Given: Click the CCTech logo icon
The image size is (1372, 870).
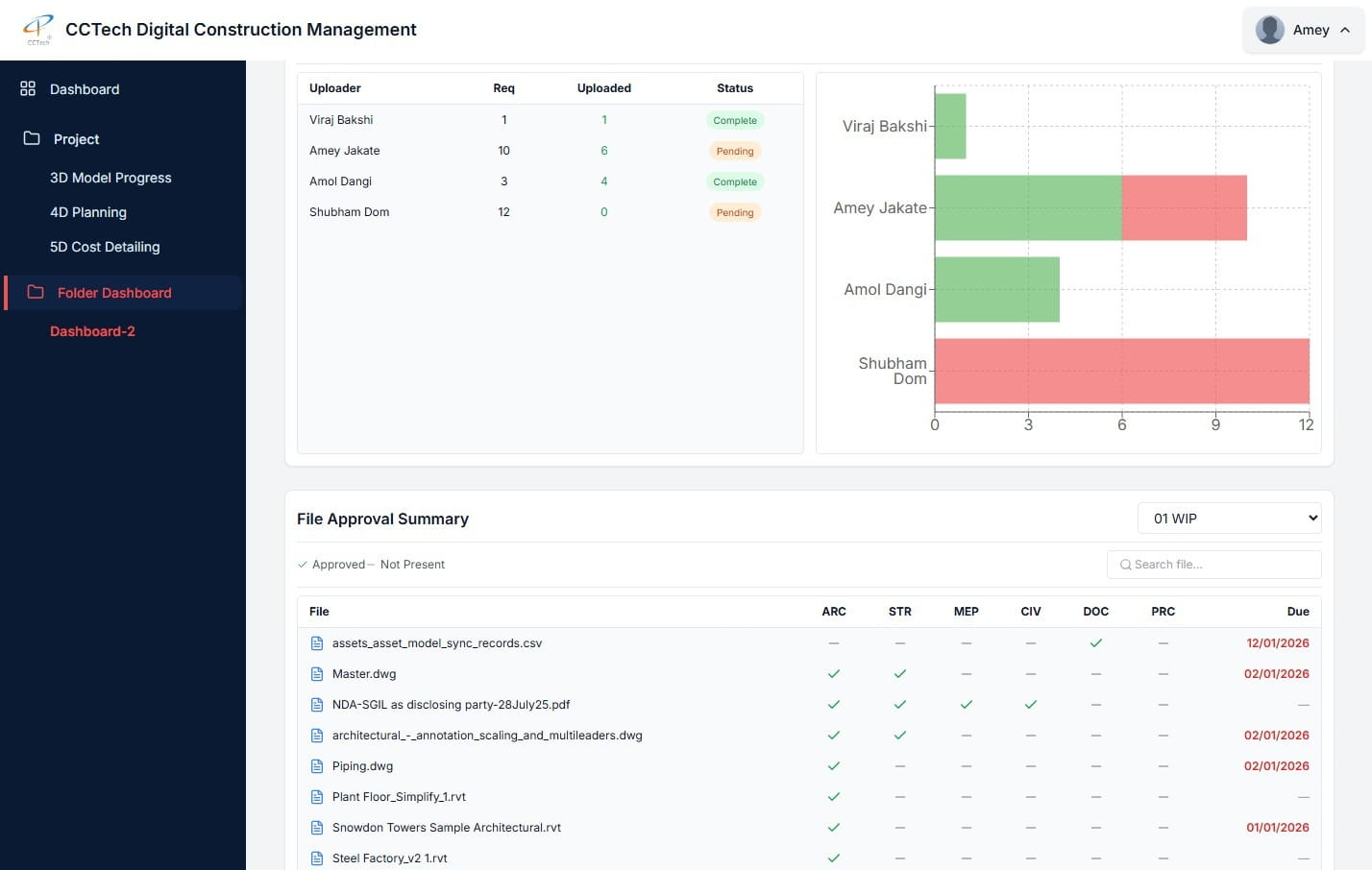Looking at the screenshot, I should click(38, 29).
